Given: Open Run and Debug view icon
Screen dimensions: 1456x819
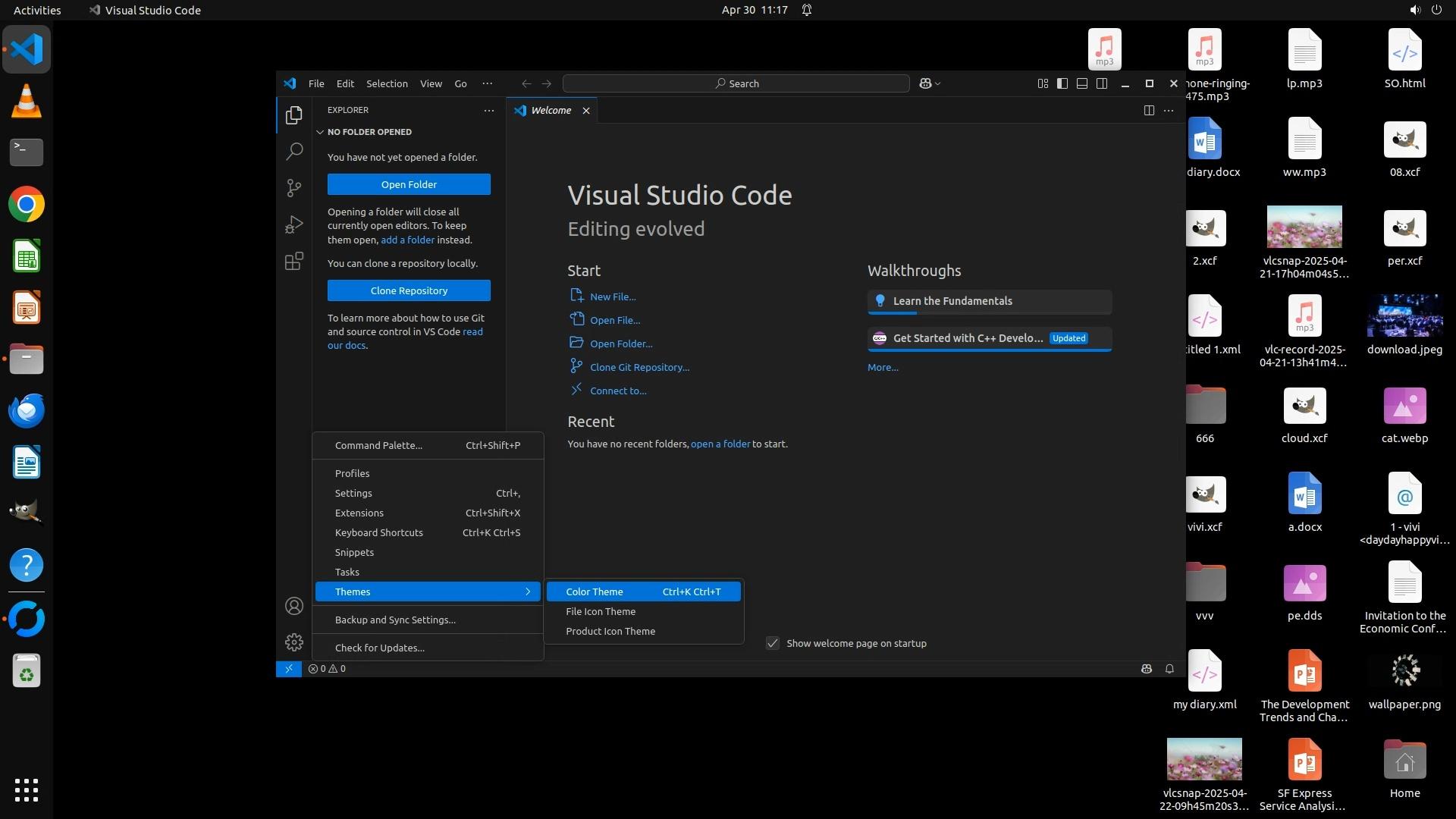Looking at the screenshot, I should [294, 224].
